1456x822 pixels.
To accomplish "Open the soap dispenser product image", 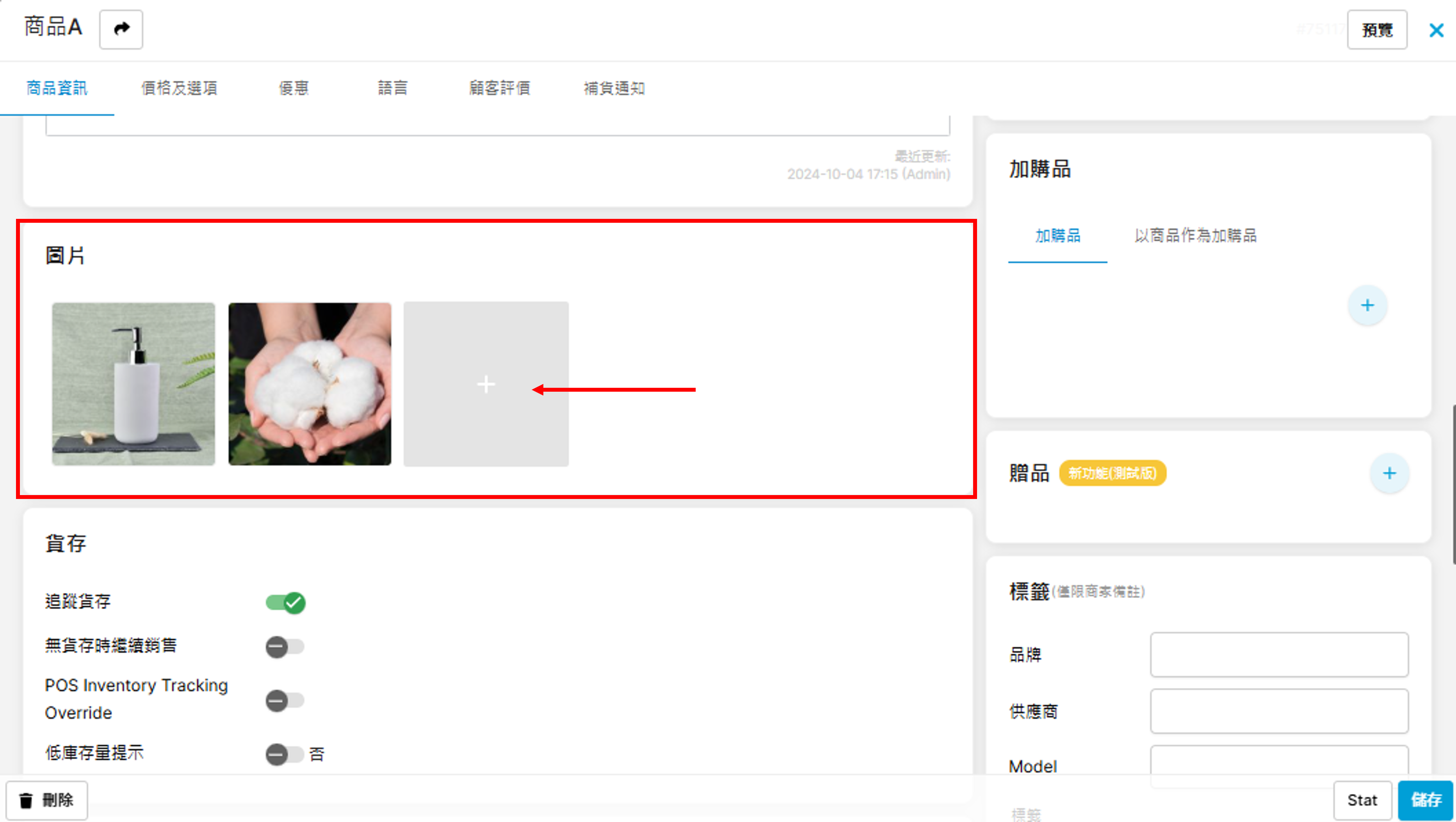I will (133, 384).
